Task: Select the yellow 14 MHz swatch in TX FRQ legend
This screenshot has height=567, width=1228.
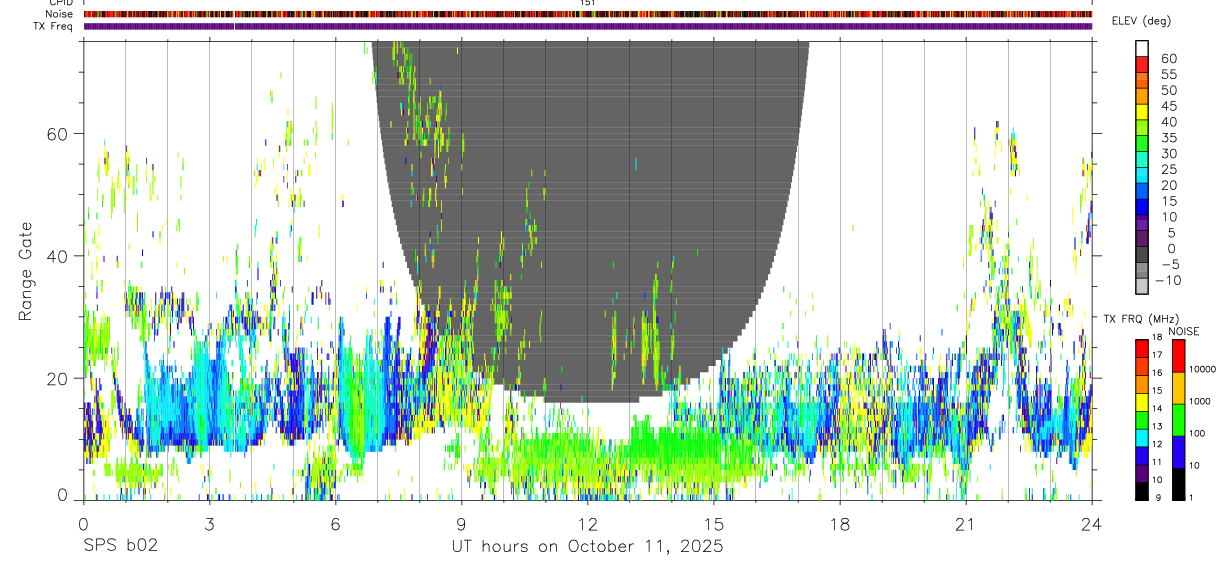Action: coord(1141,403)
